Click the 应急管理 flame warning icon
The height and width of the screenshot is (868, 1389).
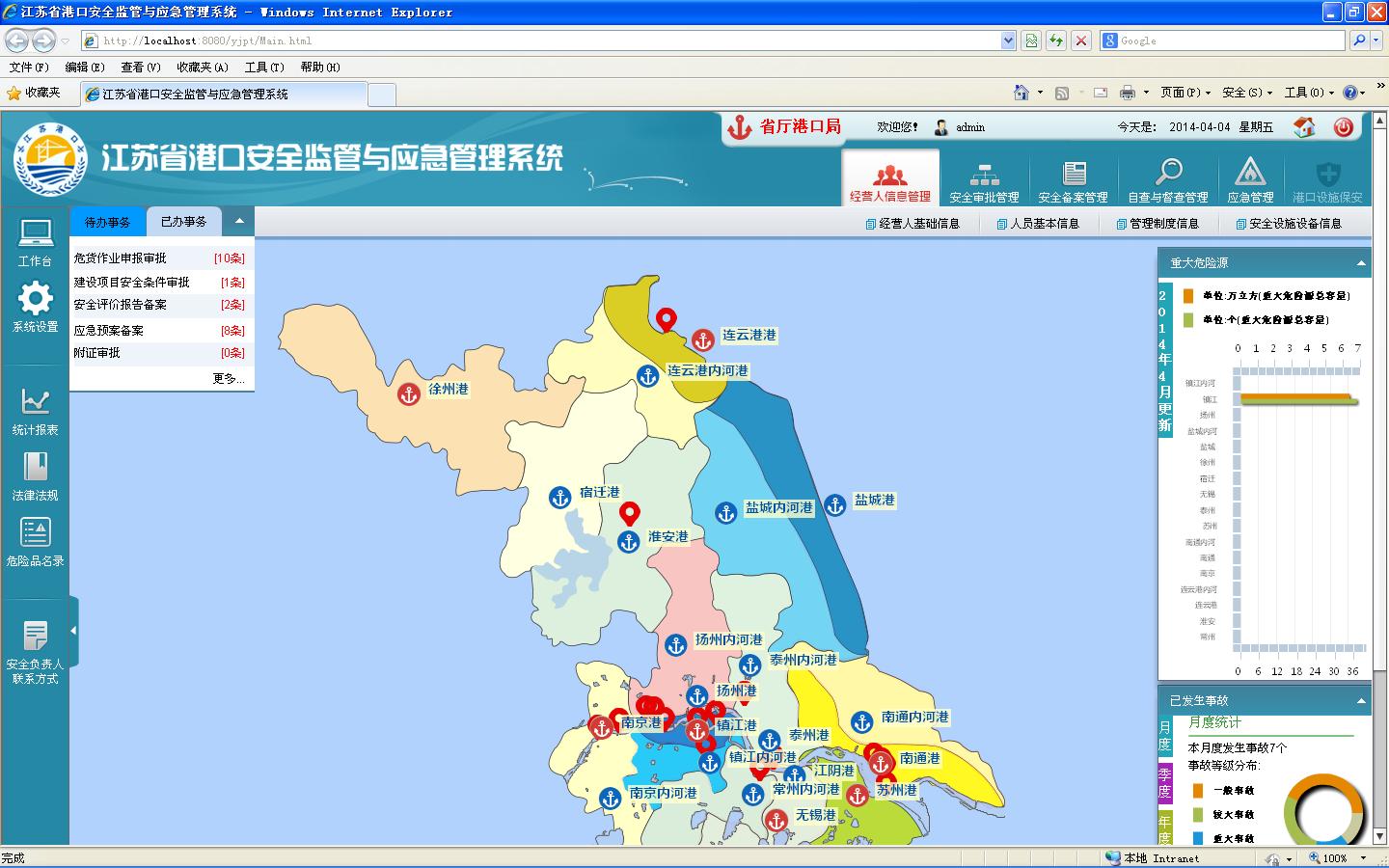(1250, 174)
